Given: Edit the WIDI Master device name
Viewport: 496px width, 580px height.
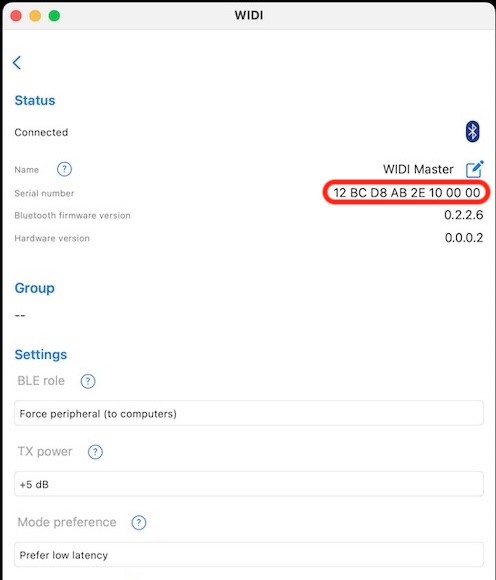Looking at the screenshot, I should click(x=475, y=169).
